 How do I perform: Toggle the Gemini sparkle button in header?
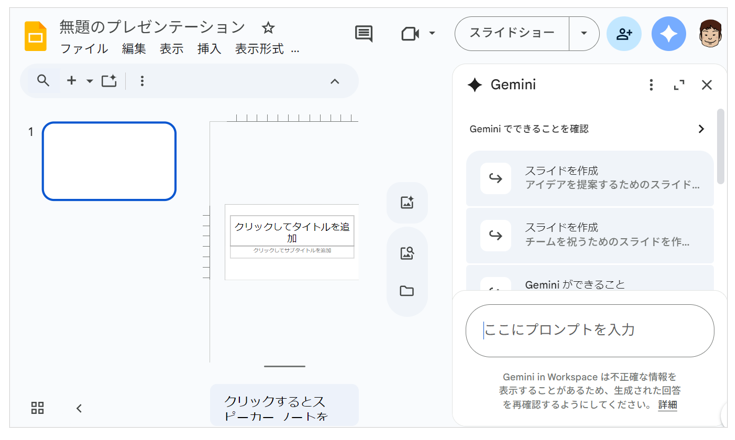pyautogui.click(x=668, y=34)
